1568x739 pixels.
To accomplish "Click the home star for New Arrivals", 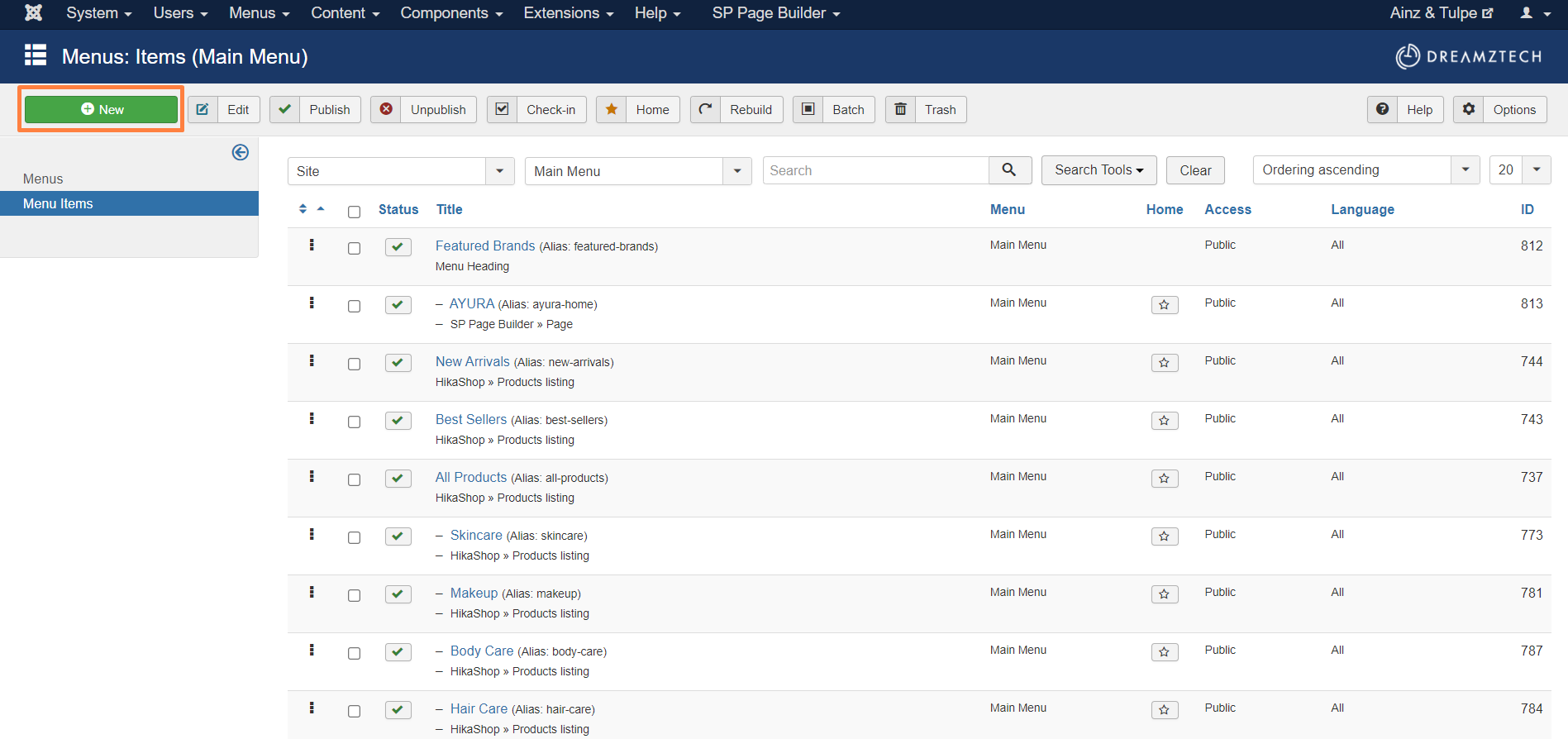I will tap(1165, 363).
